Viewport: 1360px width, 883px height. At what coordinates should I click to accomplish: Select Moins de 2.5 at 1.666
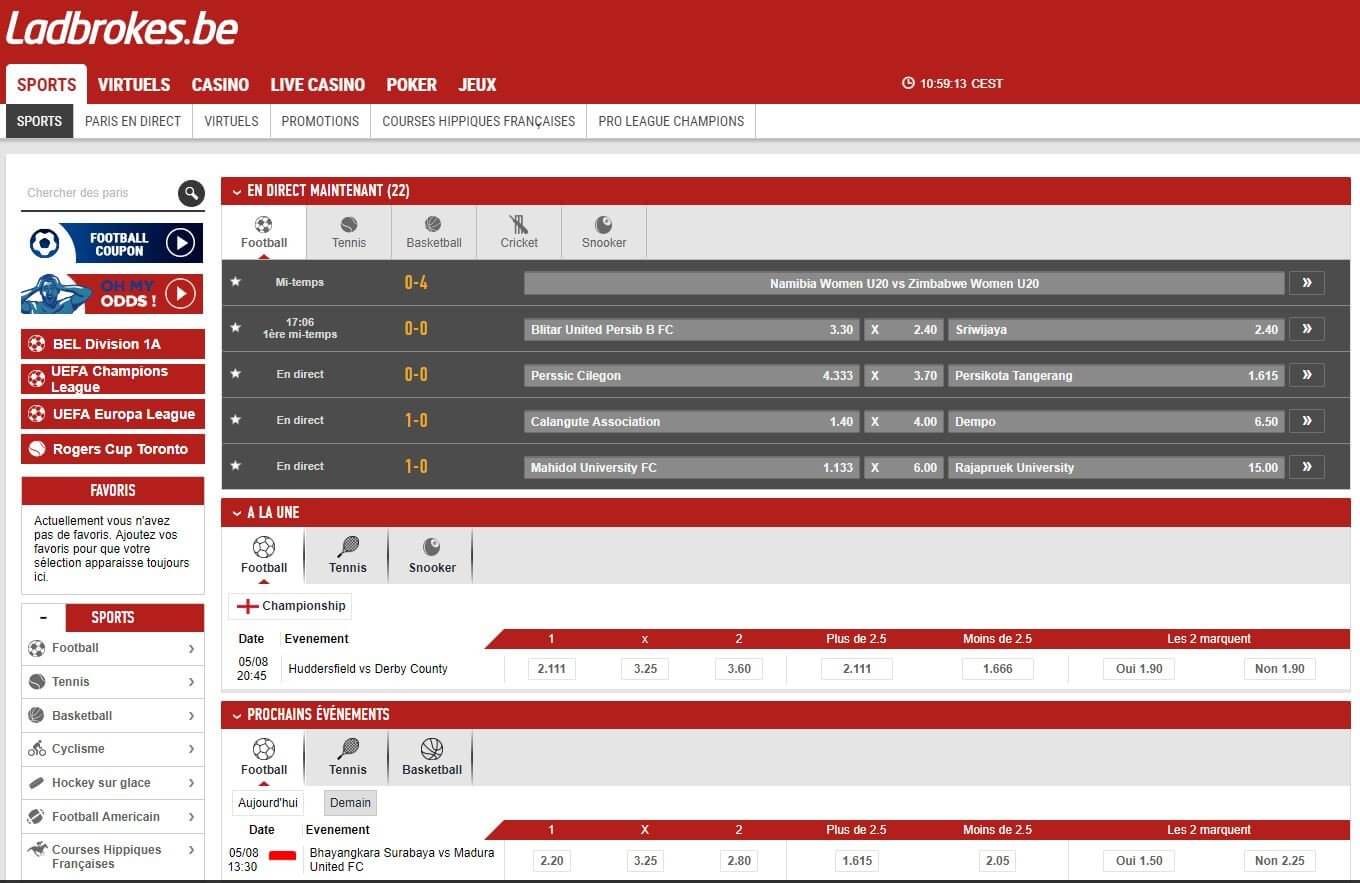[x=998, y=669]
